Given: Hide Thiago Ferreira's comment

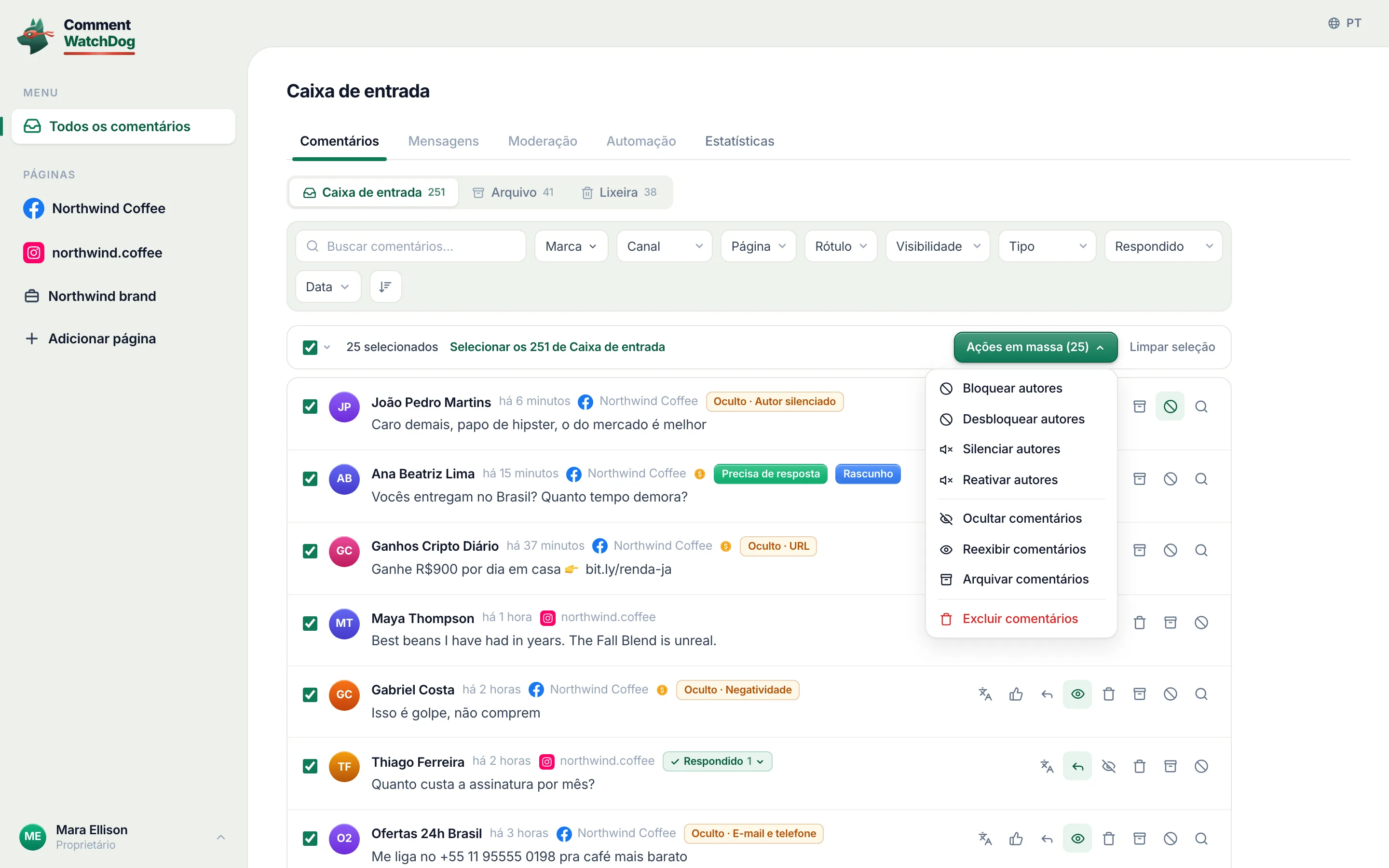Looking at the screenshot, I should [1108, 766].
